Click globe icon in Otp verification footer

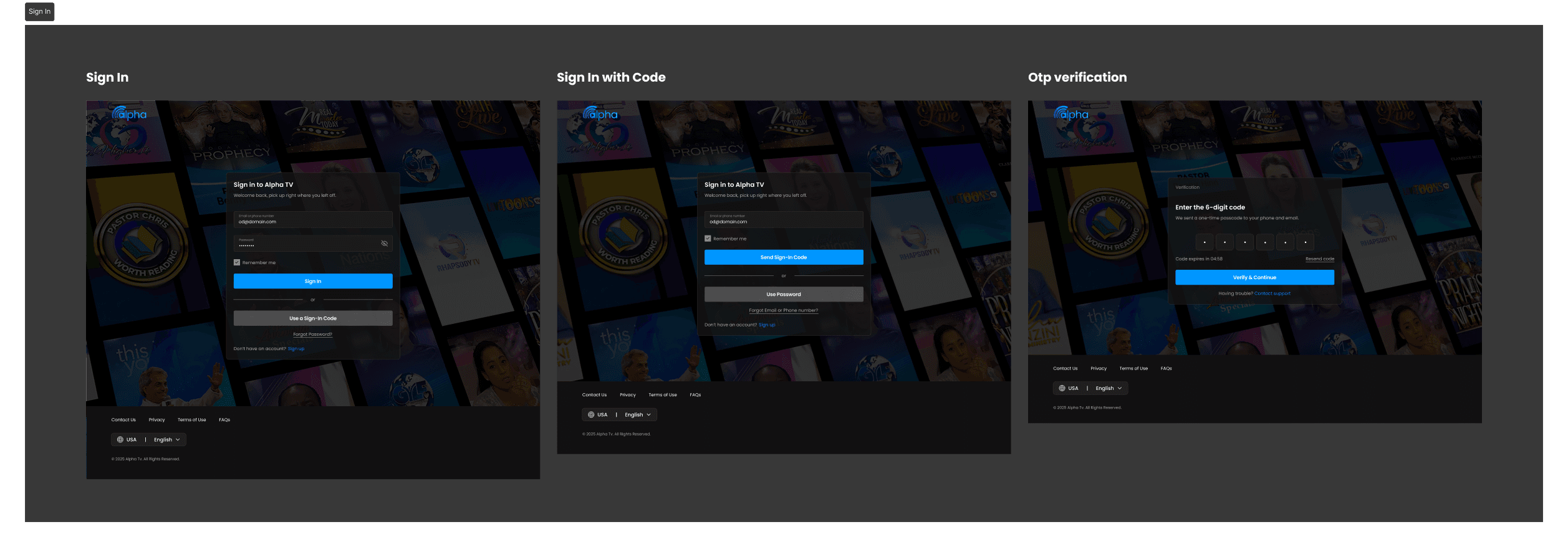click(x=1062, y=389)
